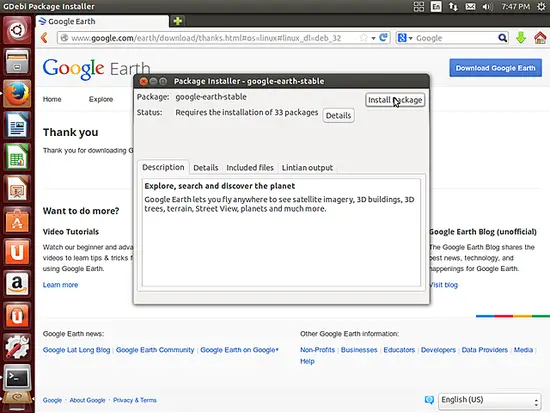Open the Amazon launcher icon
The width and height of the screenshot is (550, 413).
pyautogui.click(x=17, y=284)
